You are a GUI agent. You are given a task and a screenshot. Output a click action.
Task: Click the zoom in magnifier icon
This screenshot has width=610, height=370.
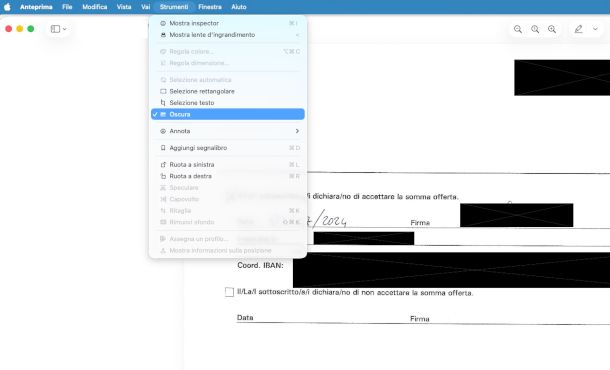[x=552, y=29]
